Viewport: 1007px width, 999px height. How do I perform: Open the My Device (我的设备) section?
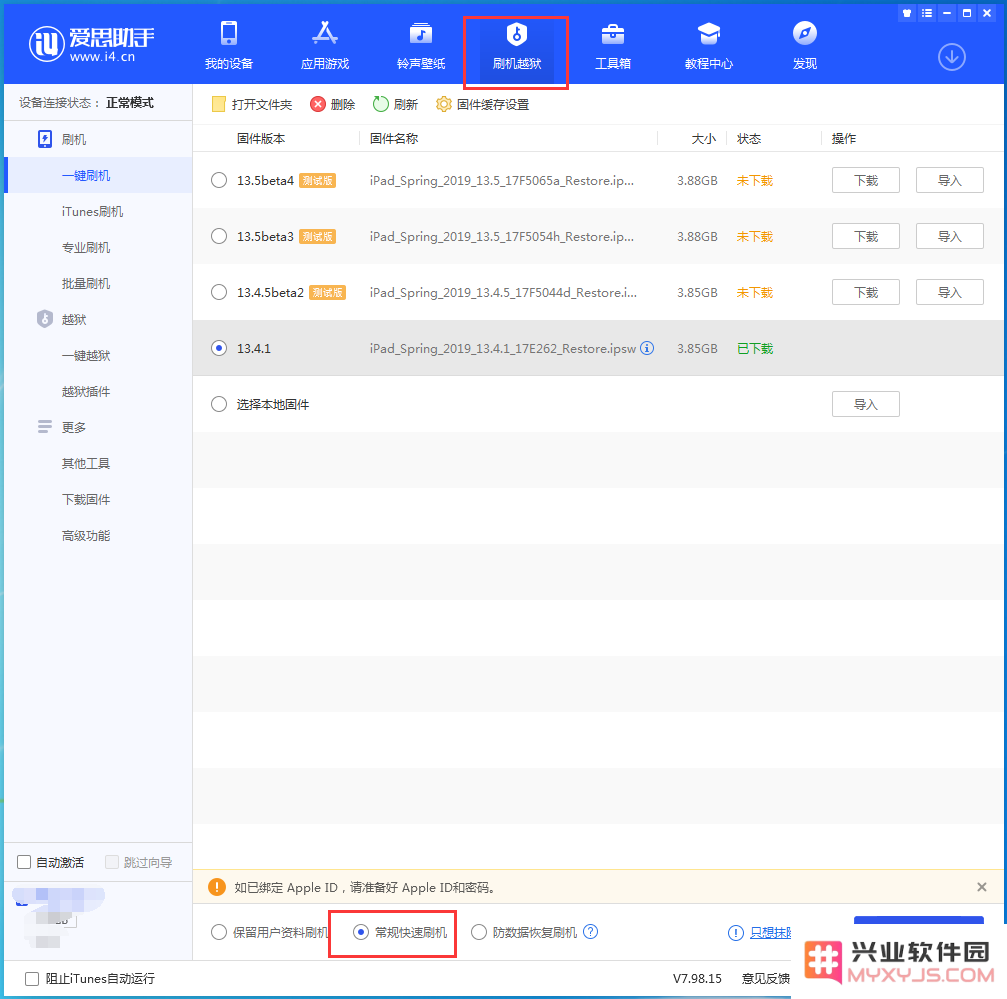pyautogui.click(x=229, y=45)
